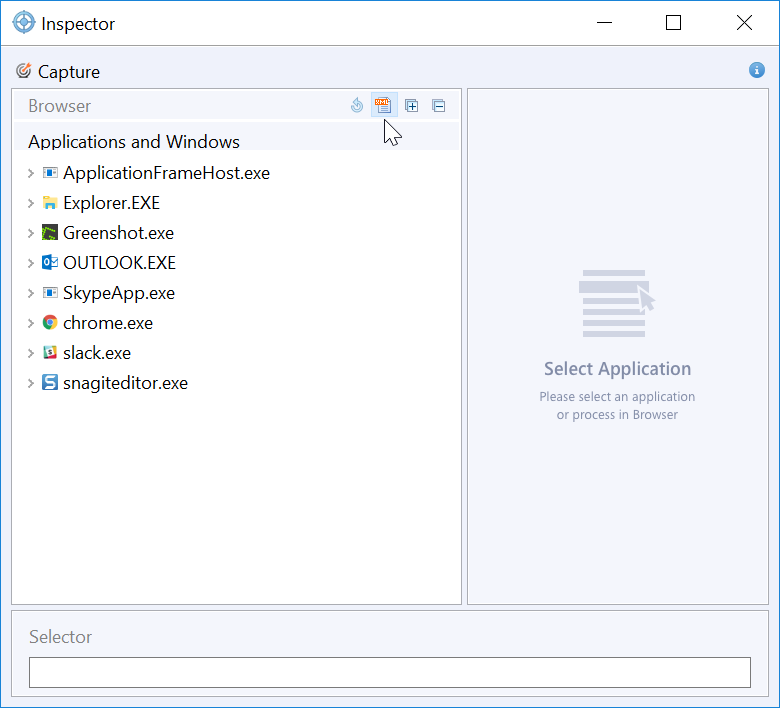Expand the slack.exe node

(x=31, y=352)
